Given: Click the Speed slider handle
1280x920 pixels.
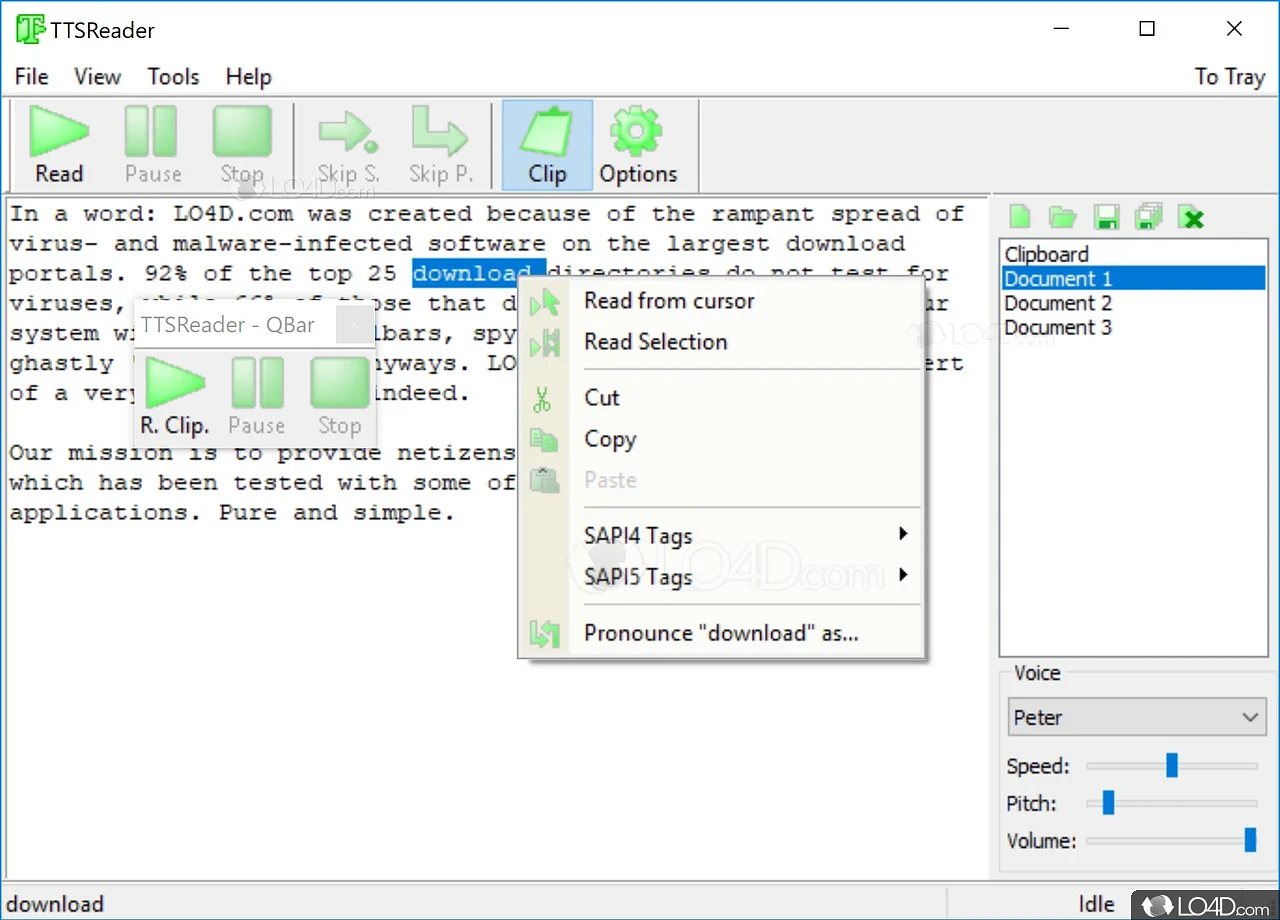Looking at the screenshot, I should point(1172,766).
